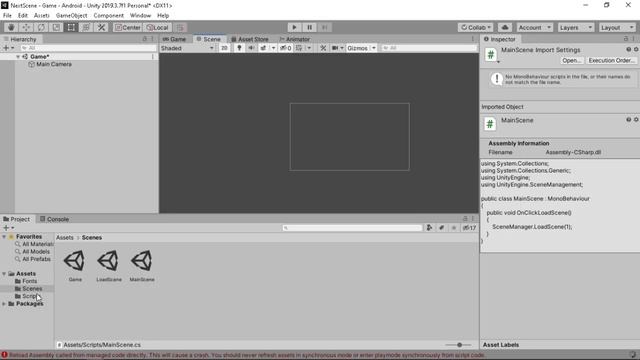Viewport: 640px width, 360px height.
Task: Lock the Hierarchy panel
Action: pyautogui.click(x=144, y=39)
